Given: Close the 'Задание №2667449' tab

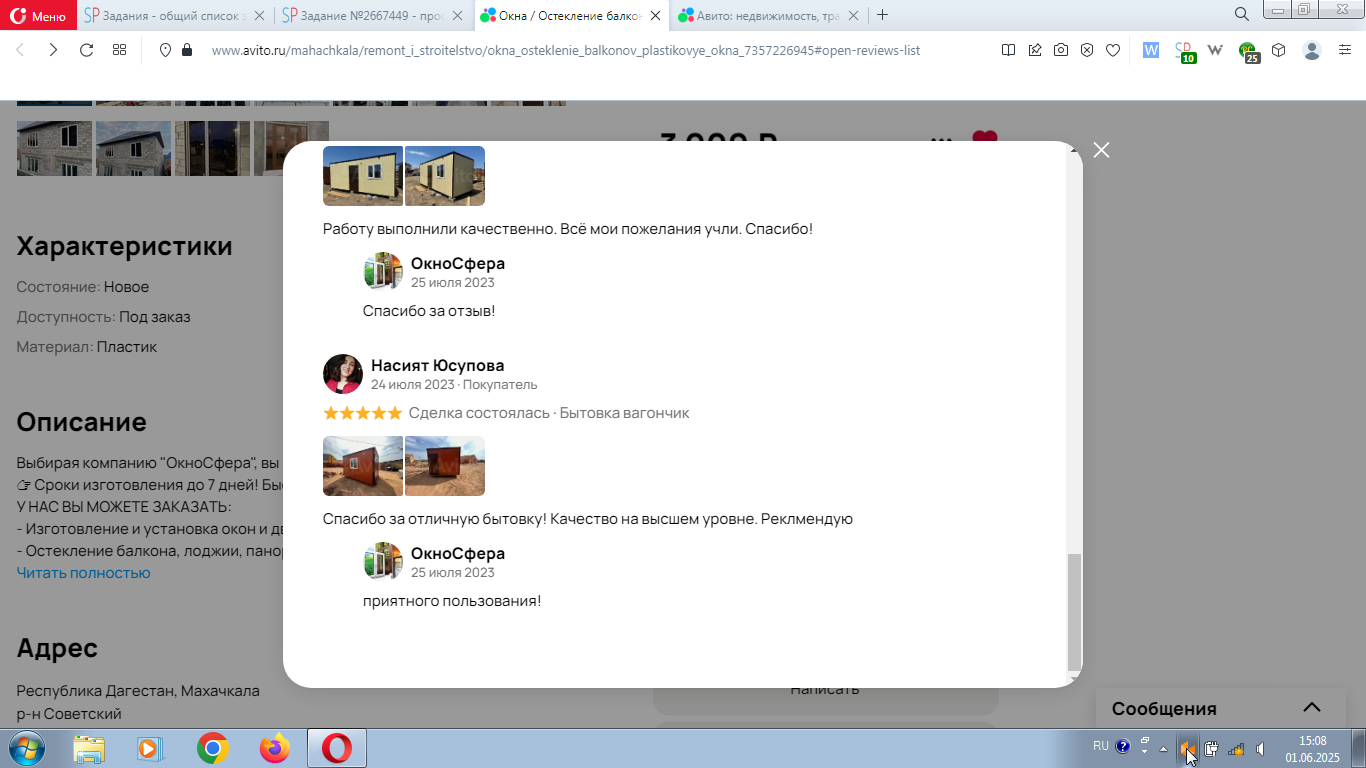Looking at the screenshot, I should 458,15.
